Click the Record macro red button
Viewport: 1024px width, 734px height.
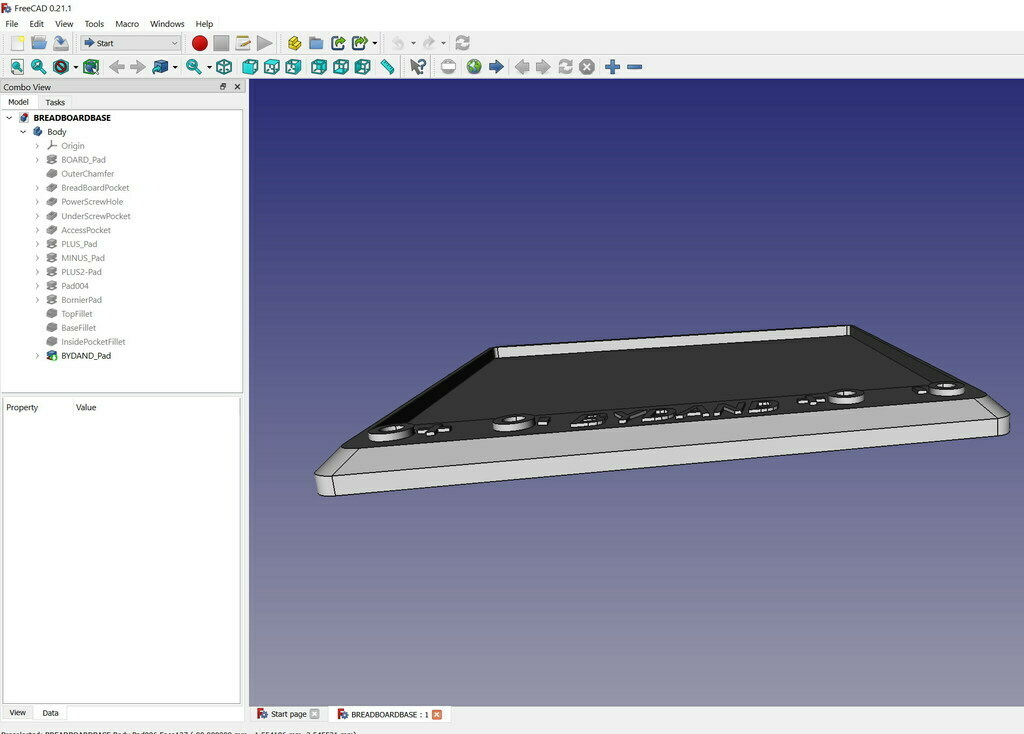(199, 43)
